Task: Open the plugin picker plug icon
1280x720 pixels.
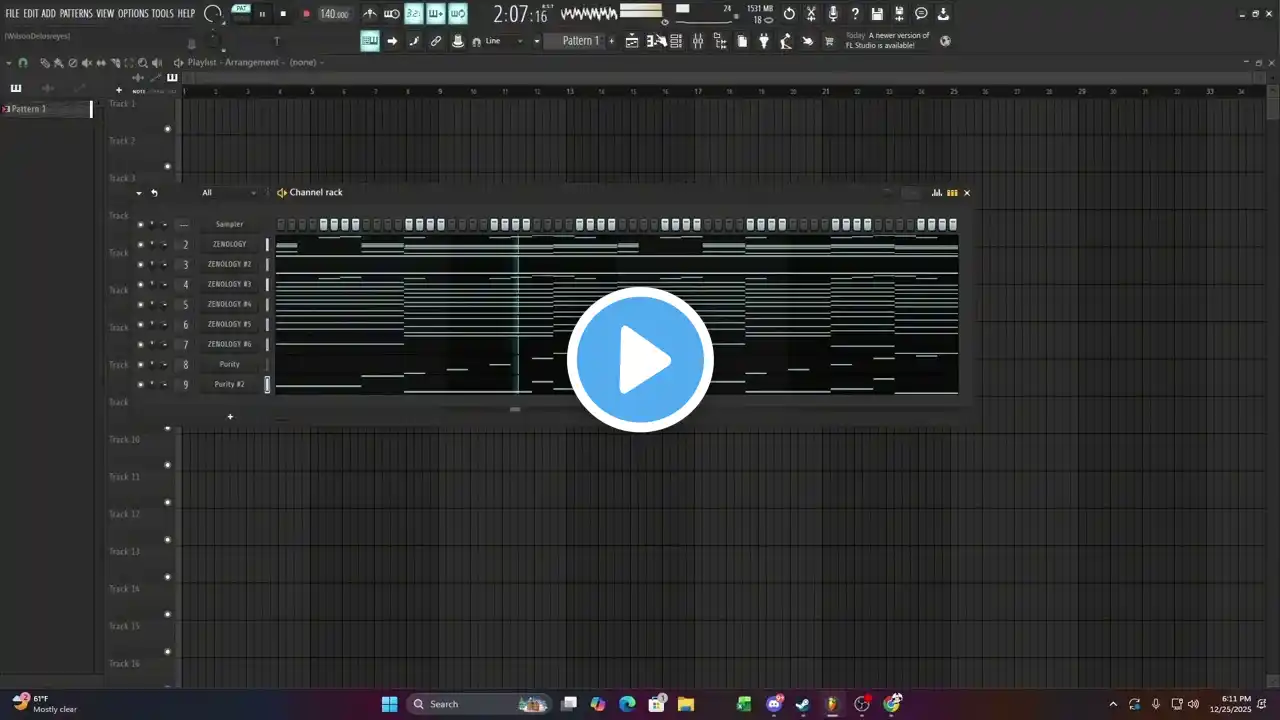Action: click(x=764, y=41)
